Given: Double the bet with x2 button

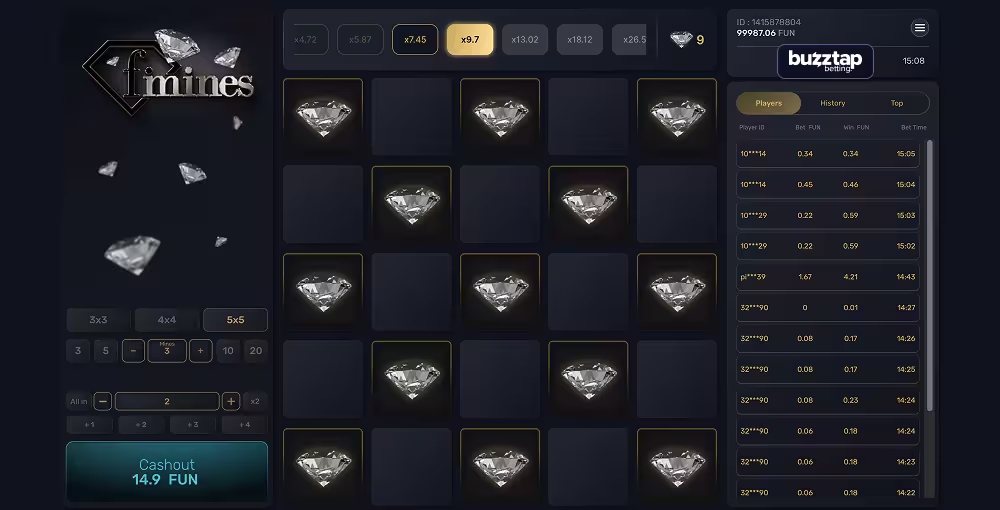Looking at the screenshot, I should pos(255,401).
